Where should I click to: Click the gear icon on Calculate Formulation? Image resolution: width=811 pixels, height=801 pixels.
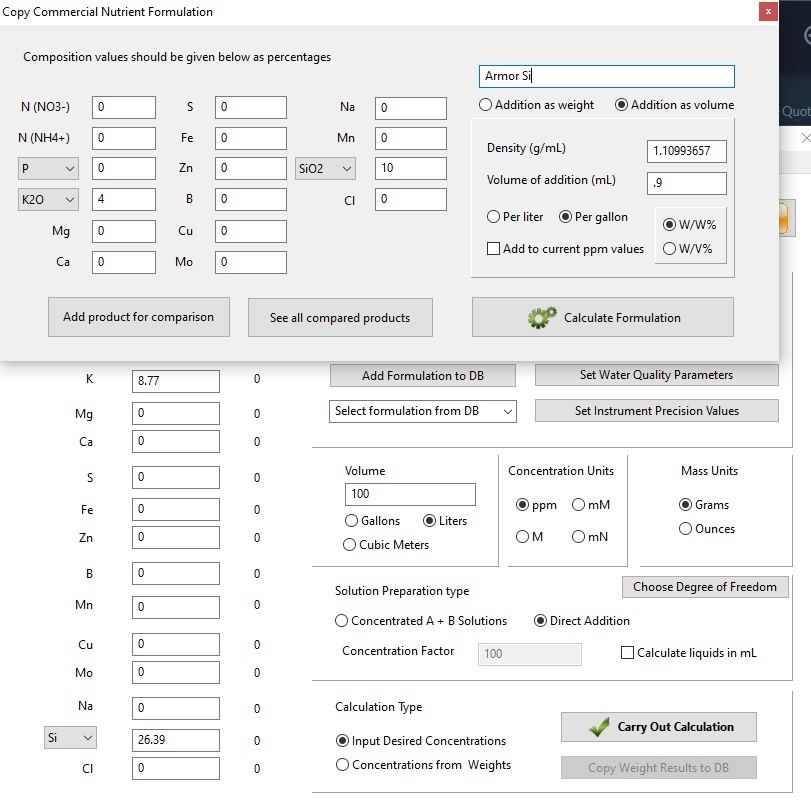(x=542, y=318)
